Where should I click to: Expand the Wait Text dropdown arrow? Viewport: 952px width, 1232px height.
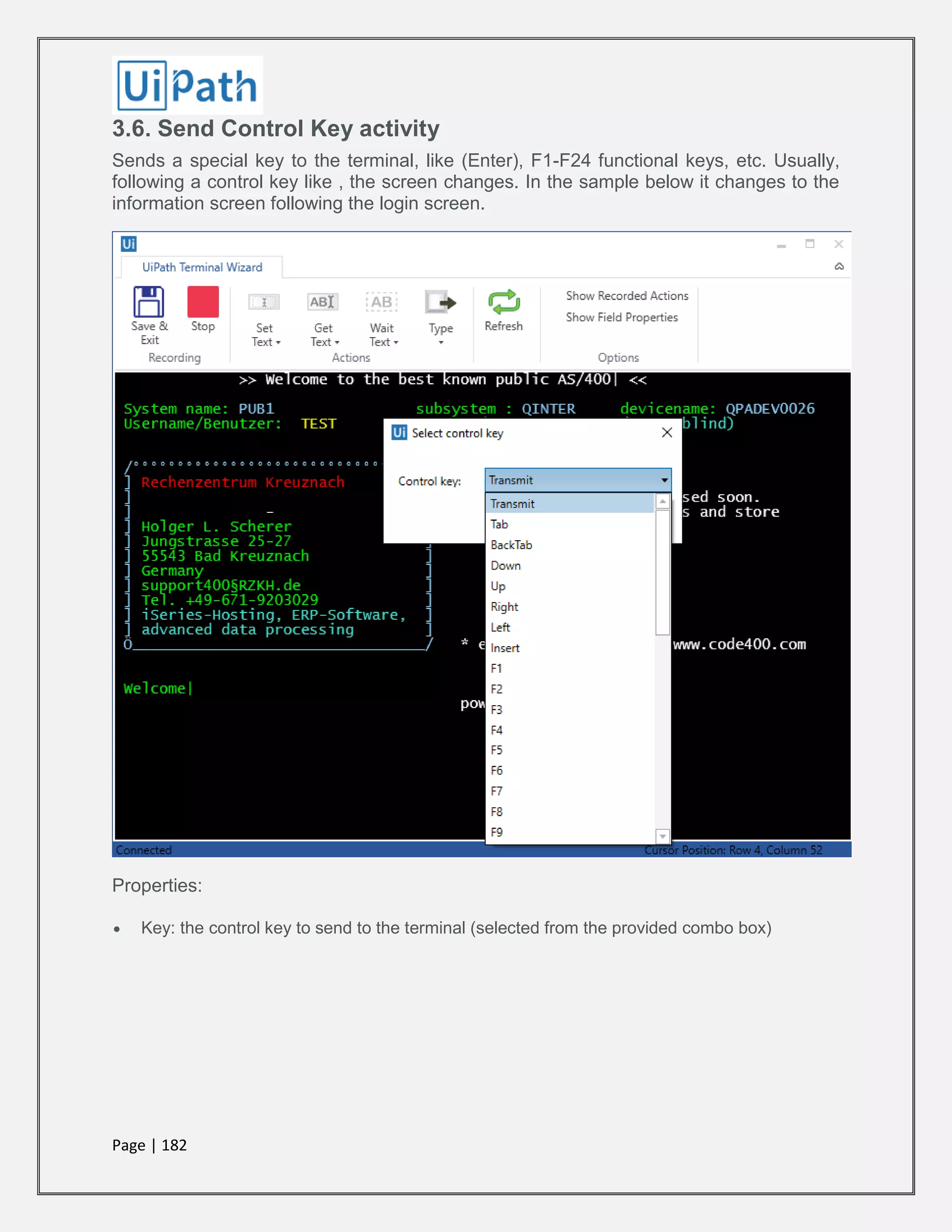click(396, 343)
